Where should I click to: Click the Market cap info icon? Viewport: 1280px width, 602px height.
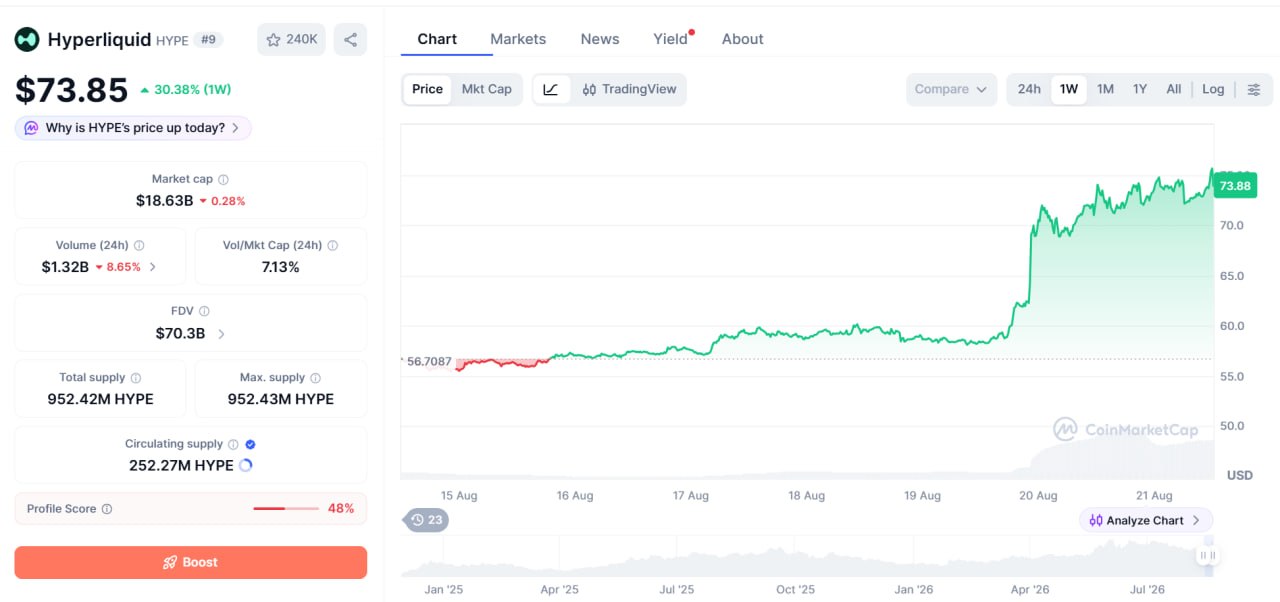pyautogui.click(x=223, y=179)
